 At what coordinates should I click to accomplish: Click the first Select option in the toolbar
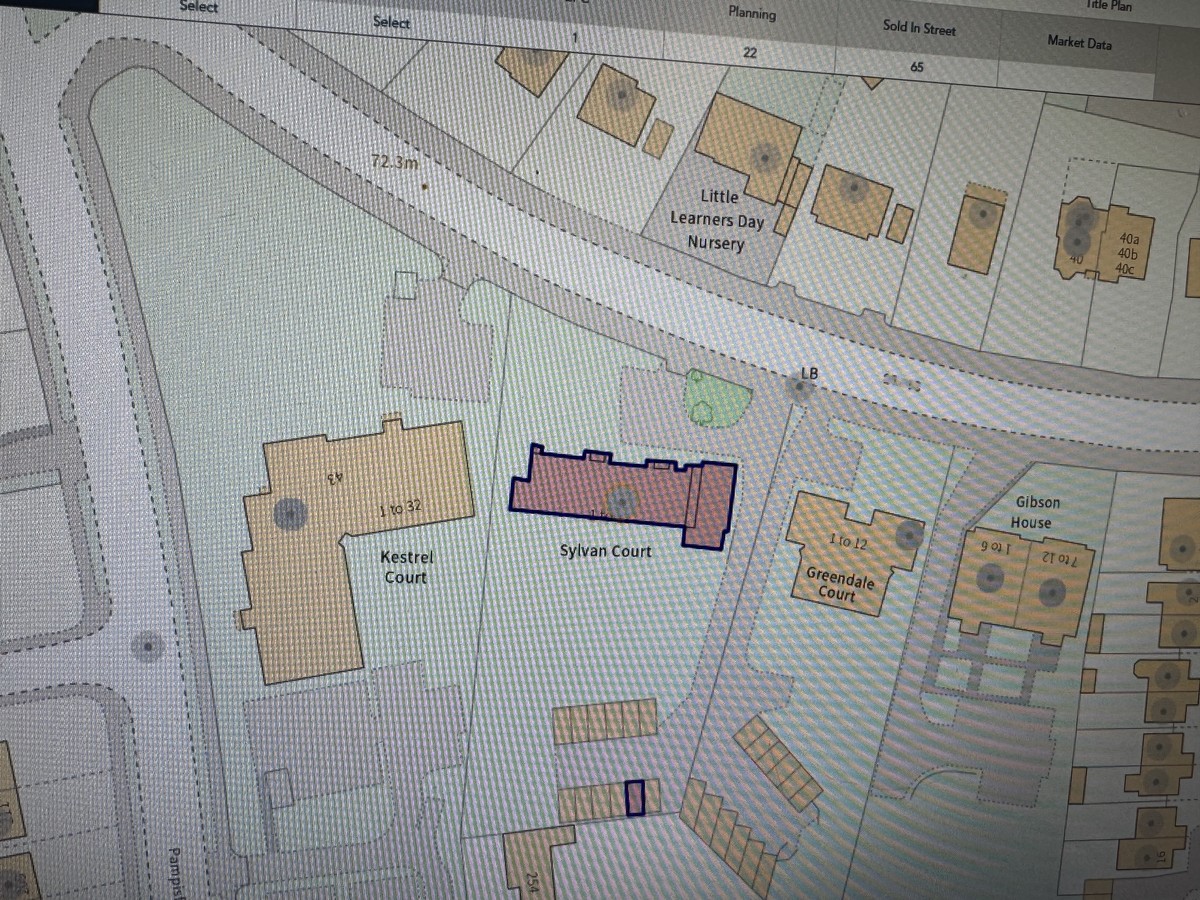[x=198, y=7]
